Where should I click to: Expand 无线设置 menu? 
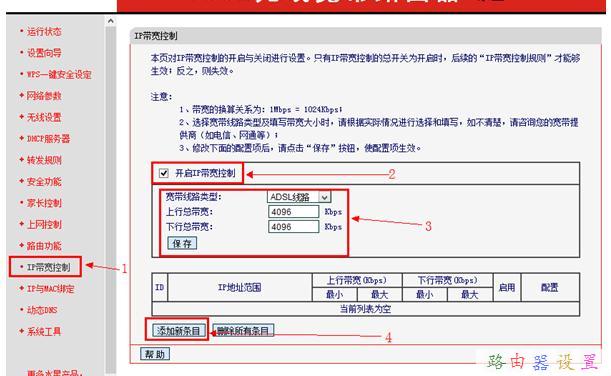(x=44, y=117)
